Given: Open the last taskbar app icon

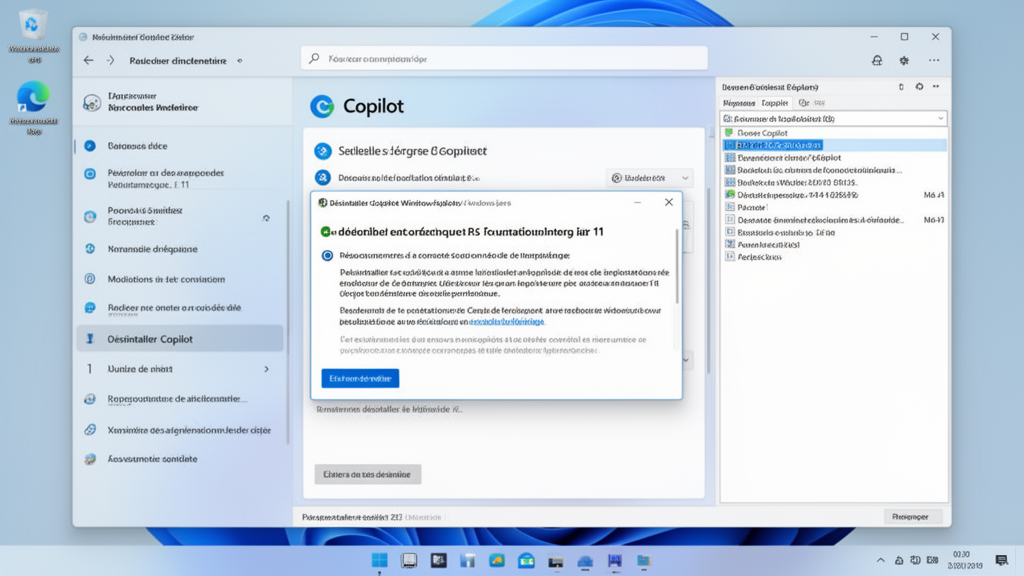Looking at the screenshot, I should (644, 560).
